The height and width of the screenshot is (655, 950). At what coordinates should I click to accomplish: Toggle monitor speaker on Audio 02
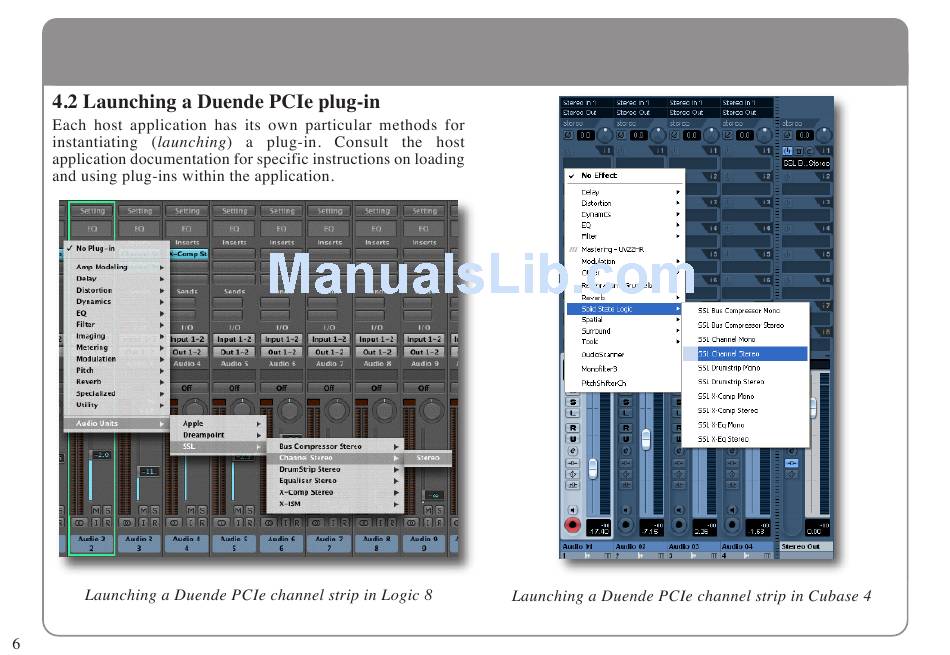(626, 510)
